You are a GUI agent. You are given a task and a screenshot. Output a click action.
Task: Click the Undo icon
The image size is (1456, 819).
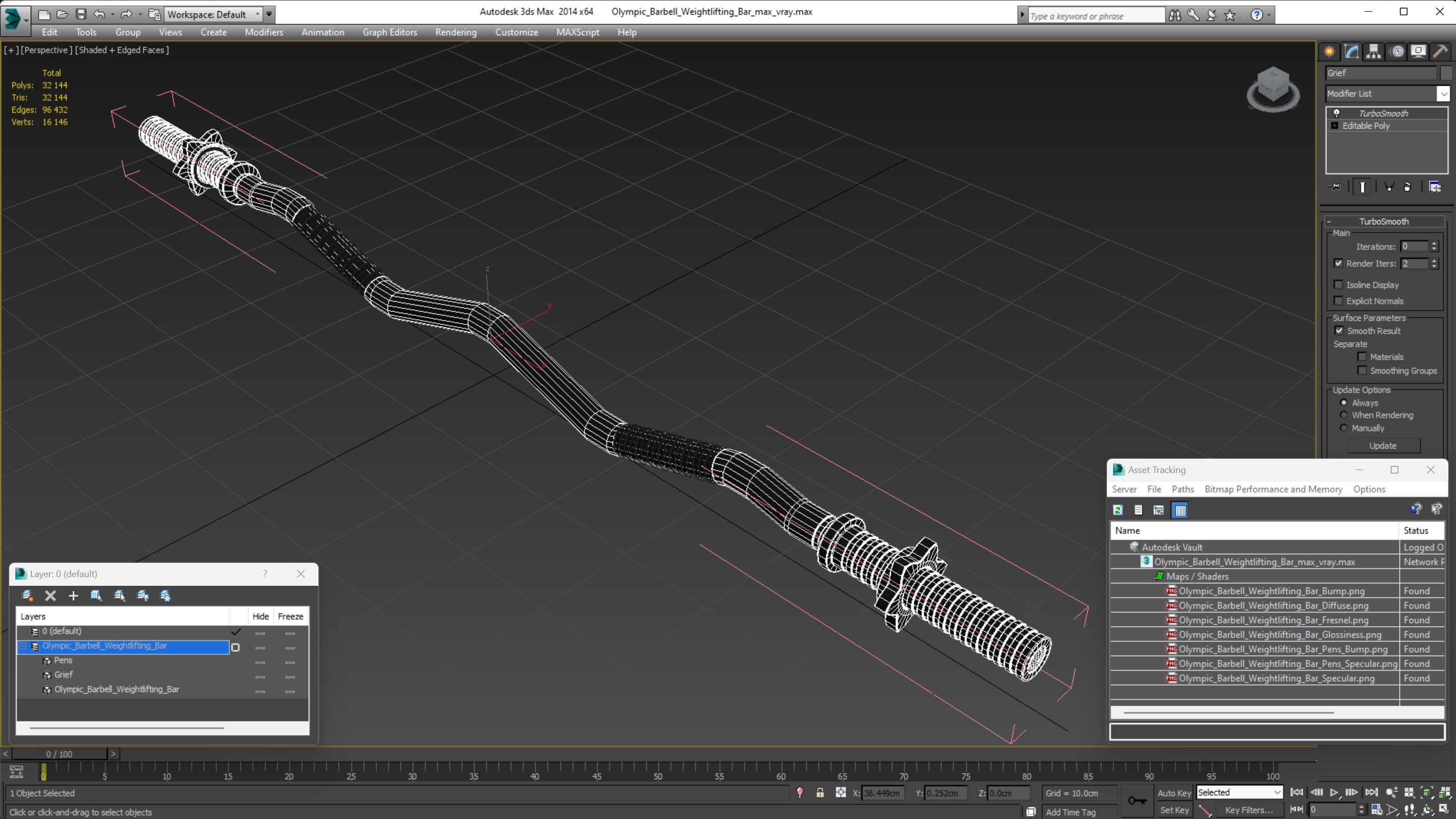click(100, 14)
